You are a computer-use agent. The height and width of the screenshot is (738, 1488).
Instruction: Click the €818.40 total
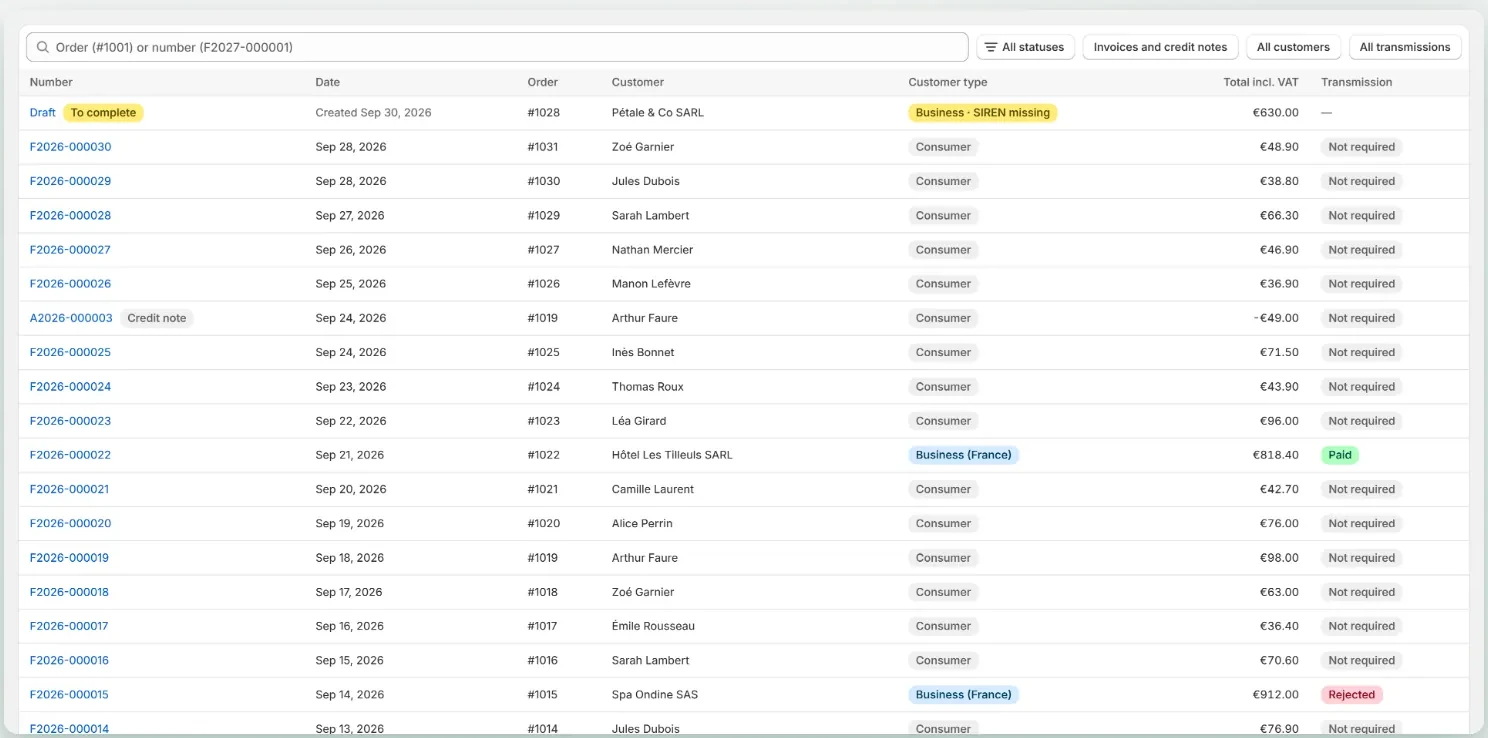pyautogui.click(x=1276, y=455)
